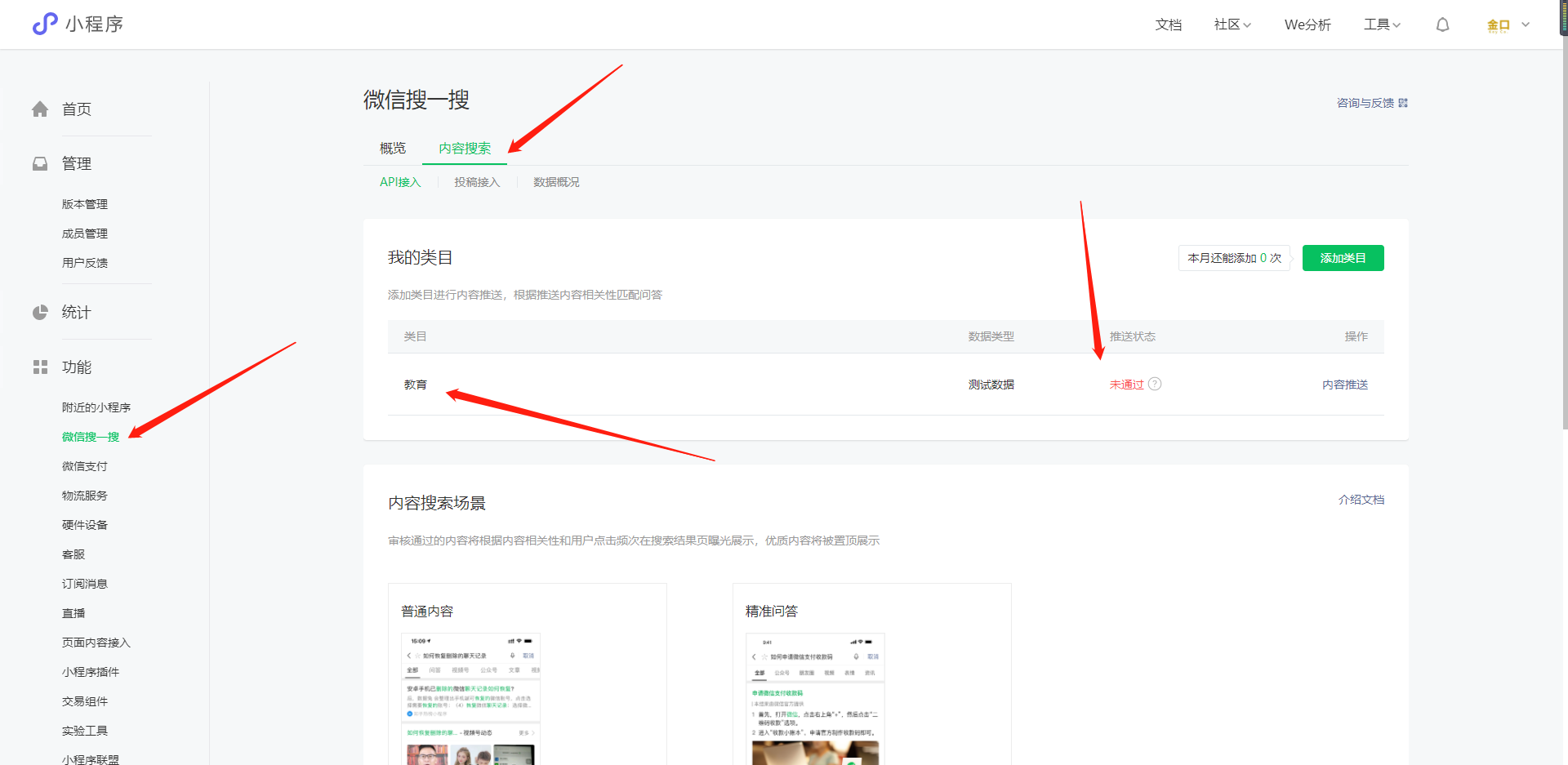Click the 测试数据 data type cell
This screenshot has height=765, width=1568.
click(x=991, y=385)
